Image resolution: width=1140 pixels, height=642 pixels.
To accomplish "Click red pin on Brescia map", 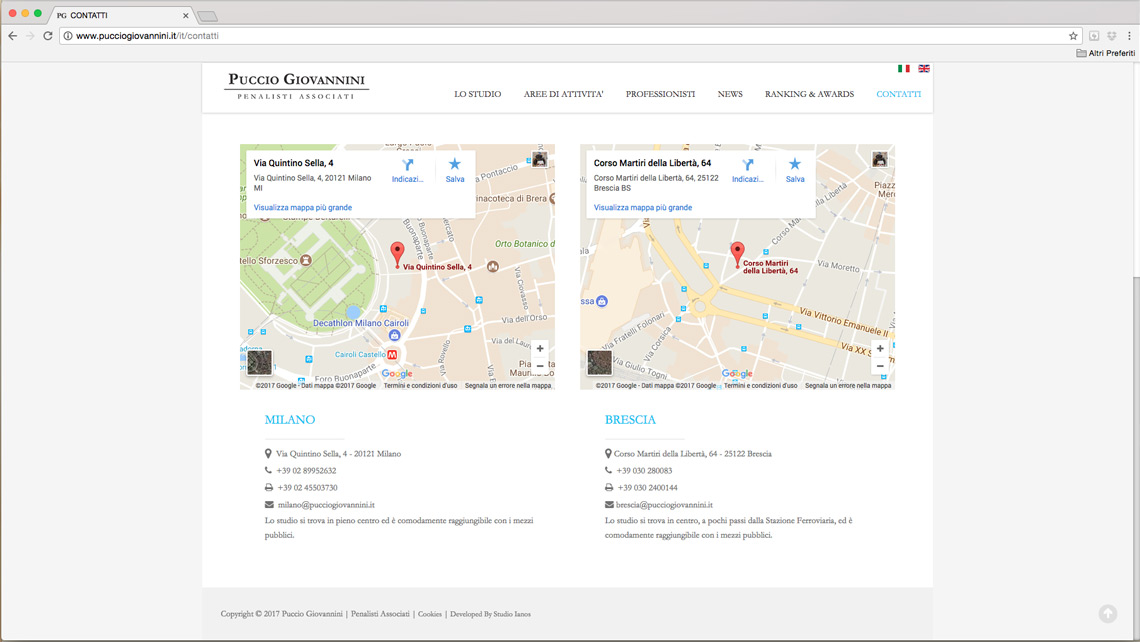I will pos(737,254).
